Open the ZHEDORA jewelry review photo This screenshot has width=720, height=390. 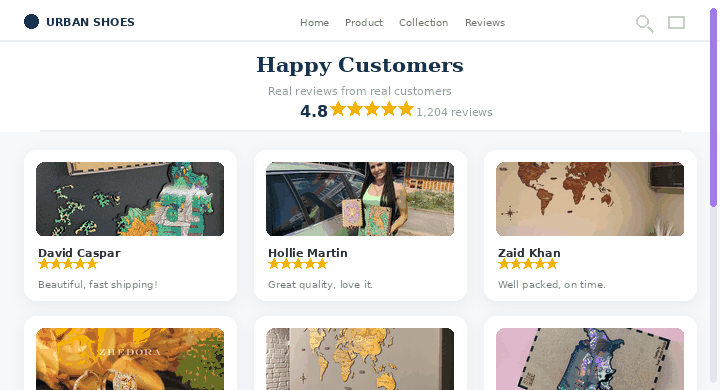click(x=130, y=359)
